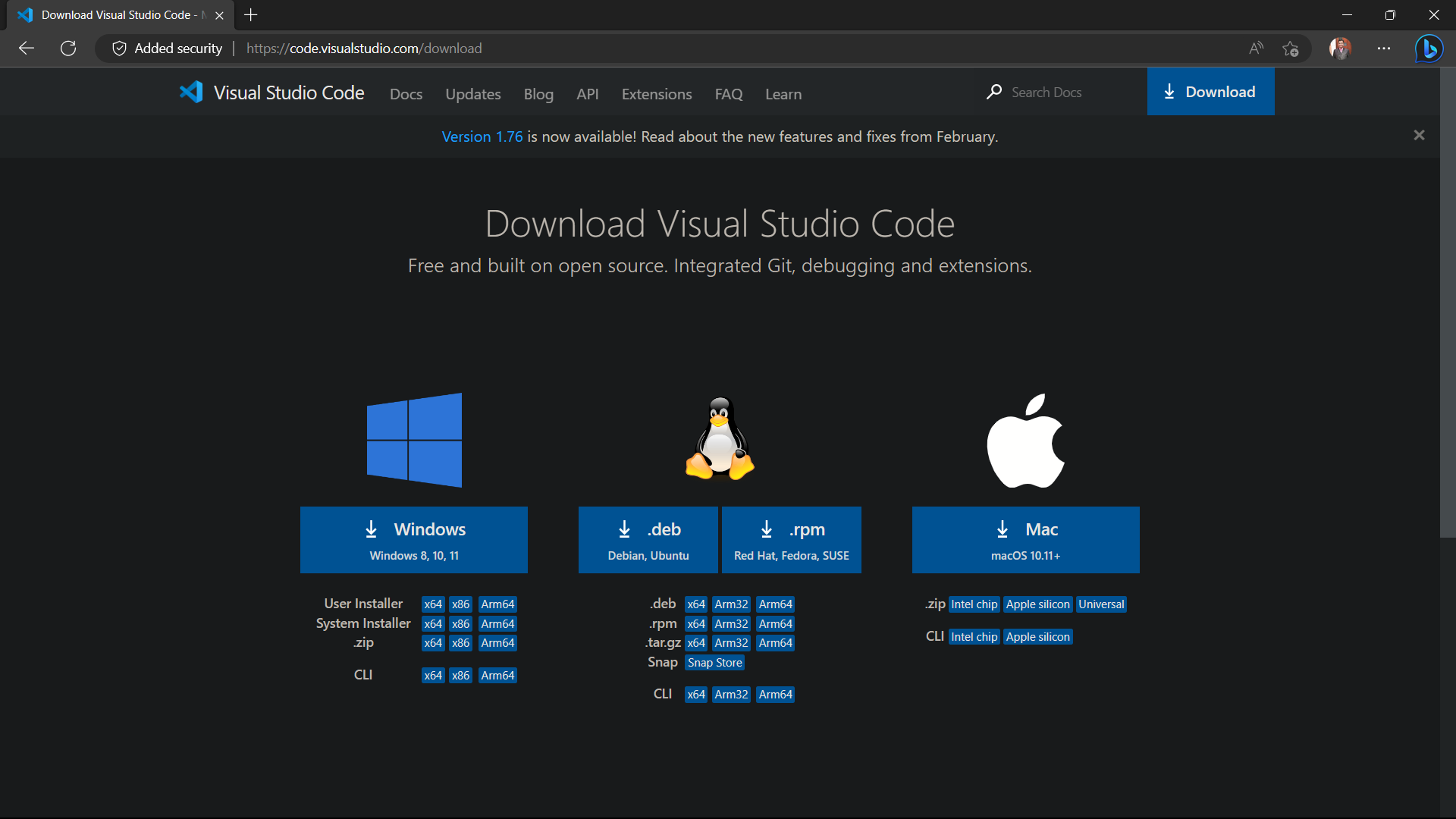Image resolution: width=1456 pixels, height=819 pixels.
Task: Click in the Search Docs field
Action: click(1062, 92)
